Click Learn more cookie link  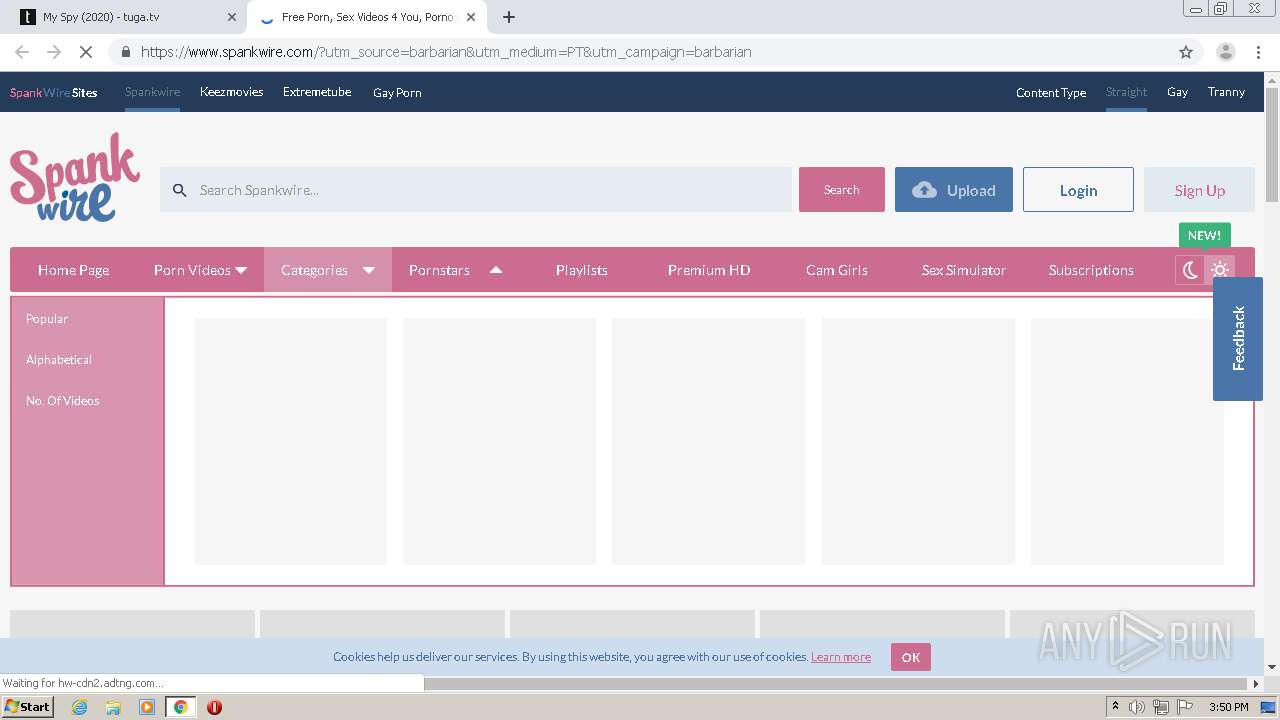click(x=841, y=657)
